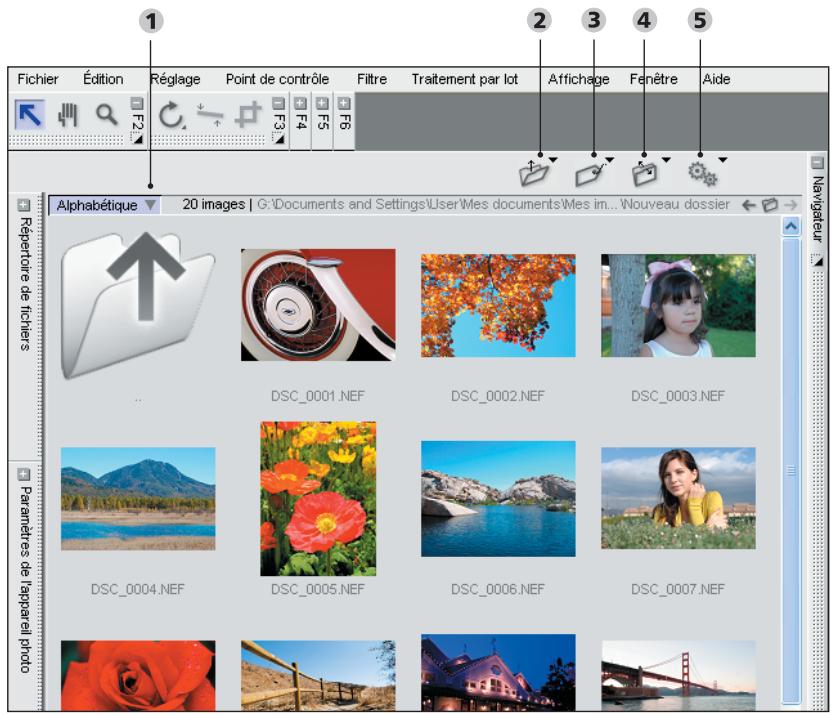Screen dimensions: 835x715
Task: Open the Aide menu
Action: pyautogui.click(x=716, y=79)
